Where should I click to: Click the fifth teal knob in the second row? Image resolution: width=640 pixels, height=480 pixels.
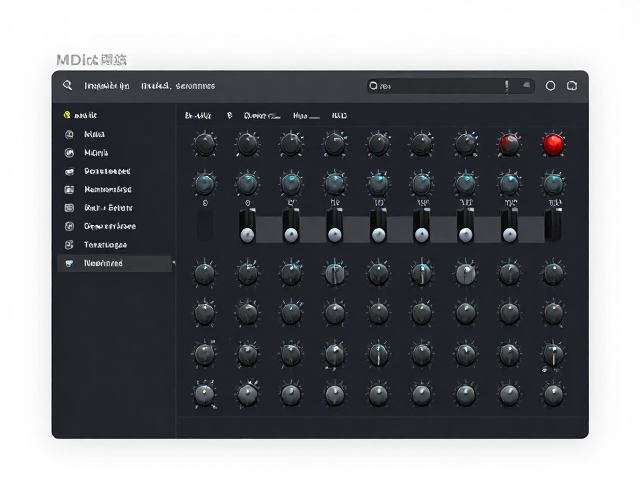[x=378, y=184]
